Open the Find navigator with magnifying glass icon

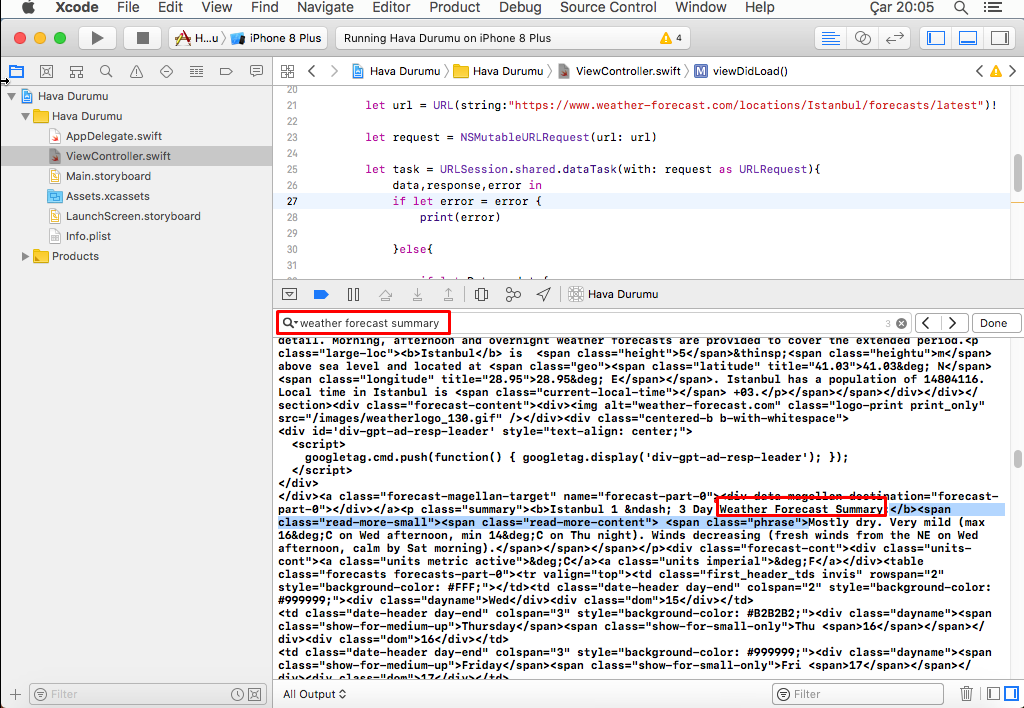click(x=104, y=71)
